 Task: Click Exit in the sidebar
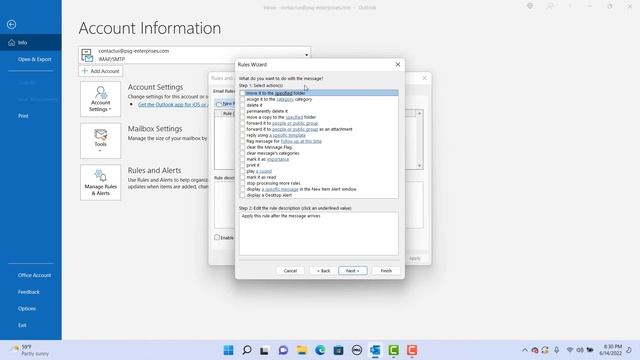click(x=22, y=325)
